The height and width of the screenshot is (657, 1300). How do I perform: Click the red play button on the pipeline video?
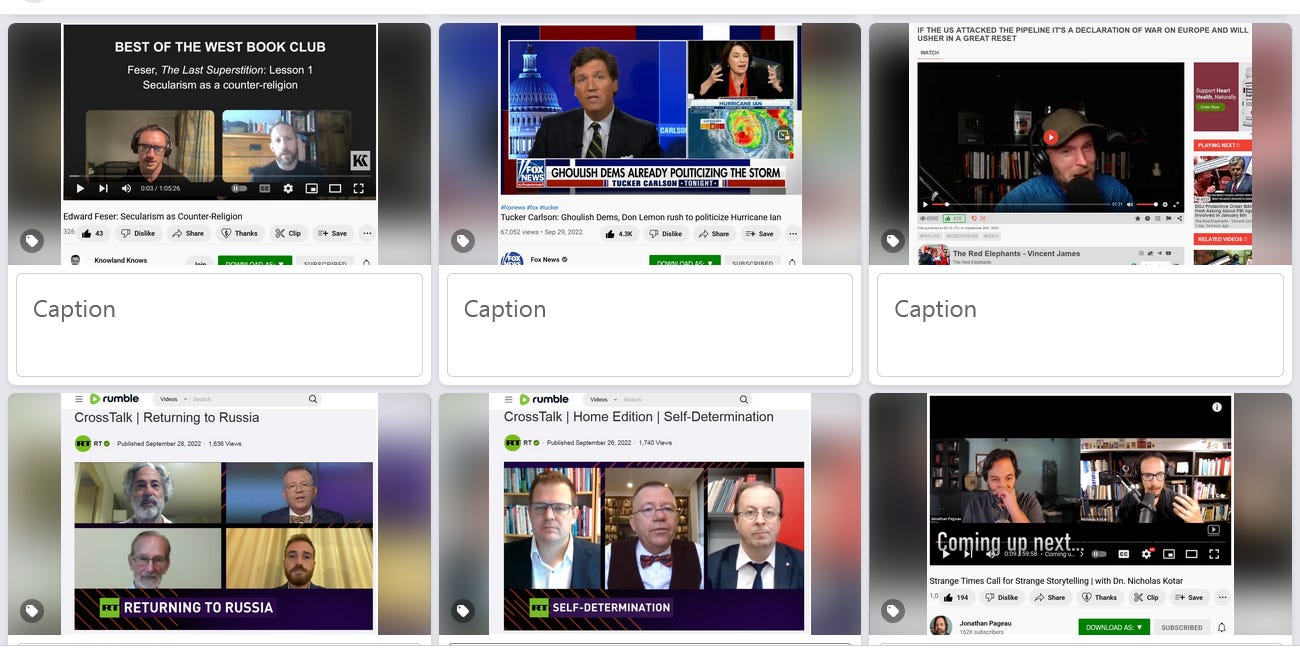[x=1050, y=138]
